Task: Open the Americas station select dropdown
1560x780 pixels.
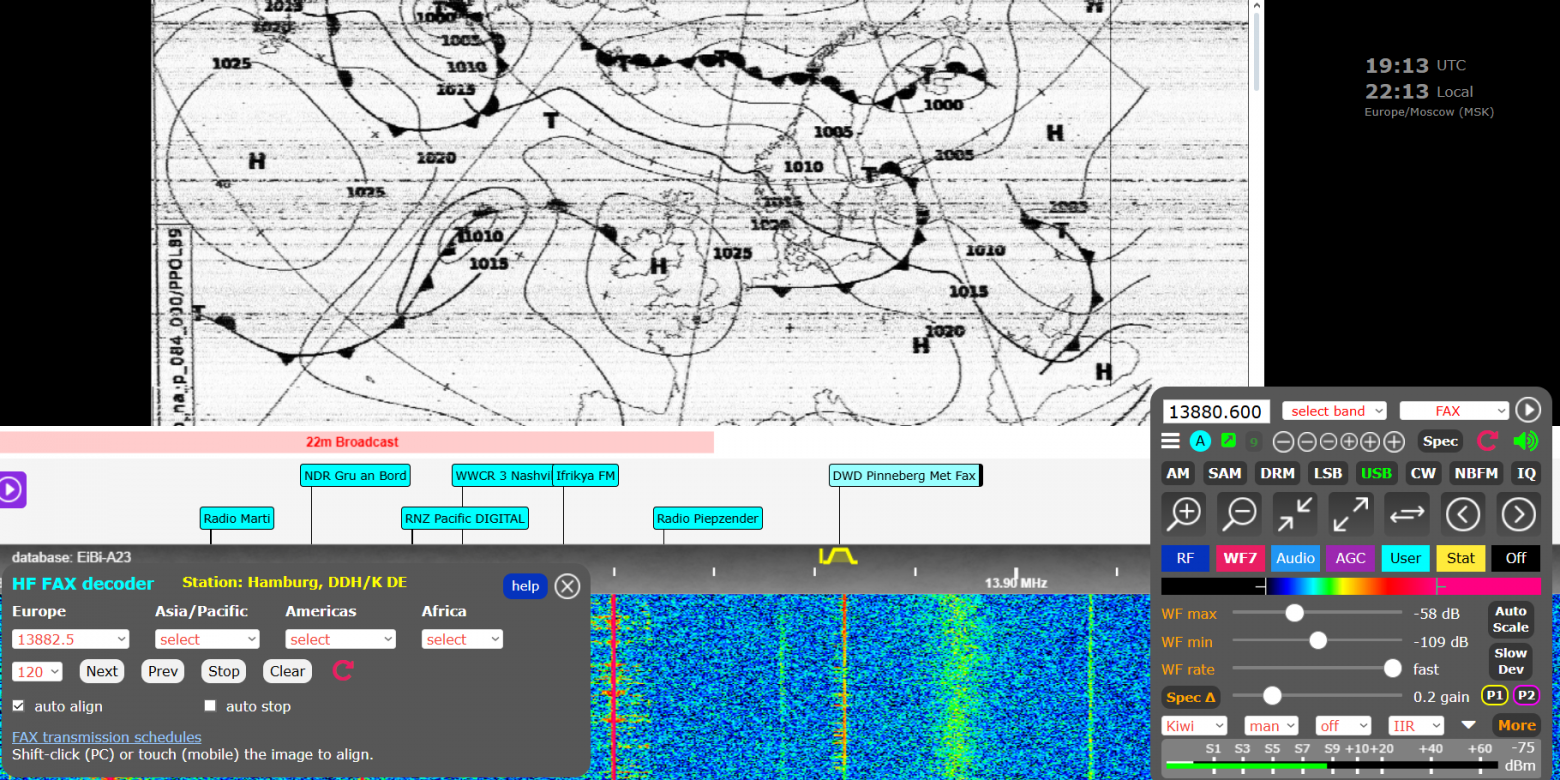Action: pos(340,638)
